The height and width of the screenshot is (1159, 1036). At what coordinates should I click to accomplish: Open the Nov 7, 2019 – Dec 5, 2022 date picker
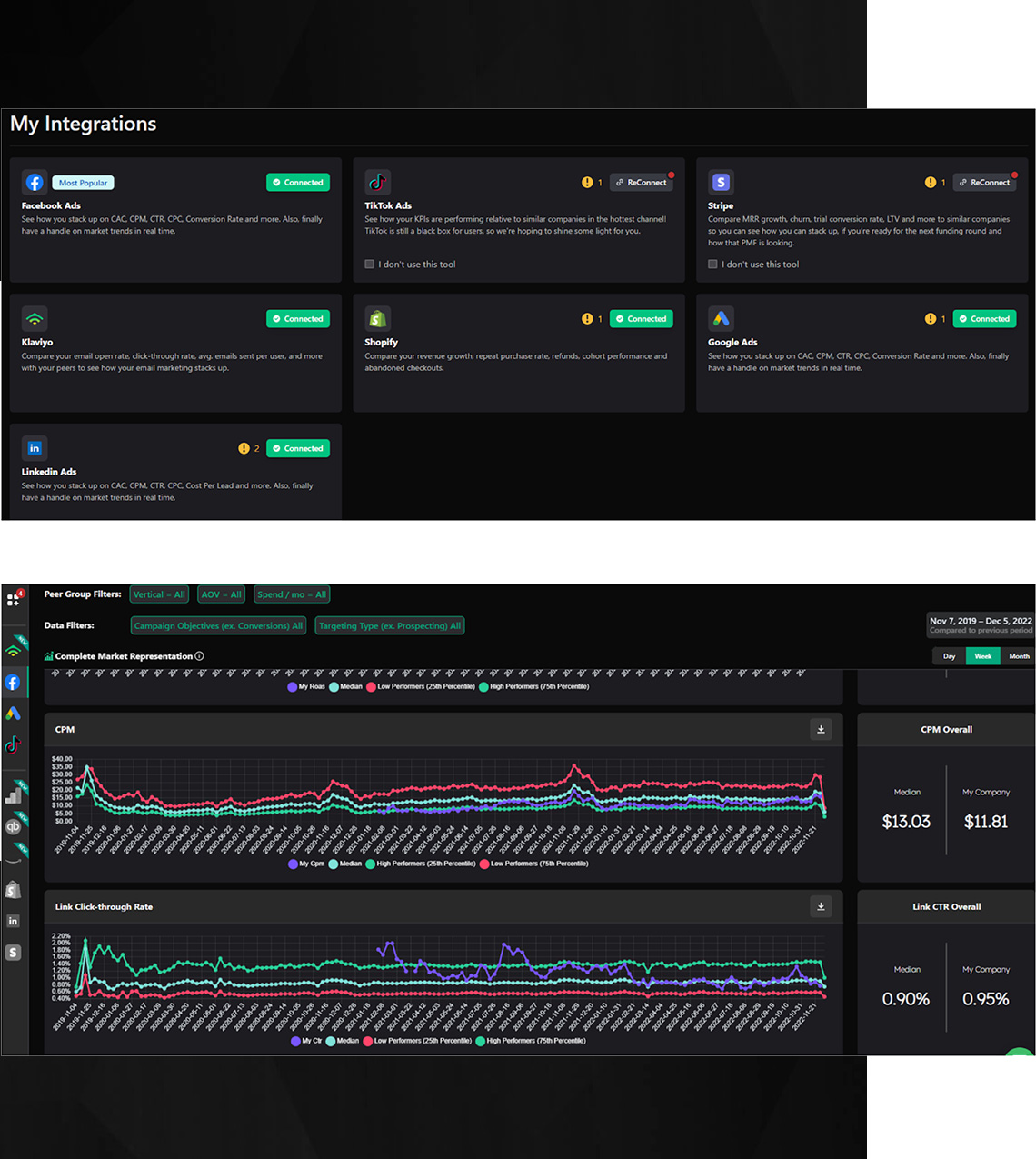click(981, 624)
